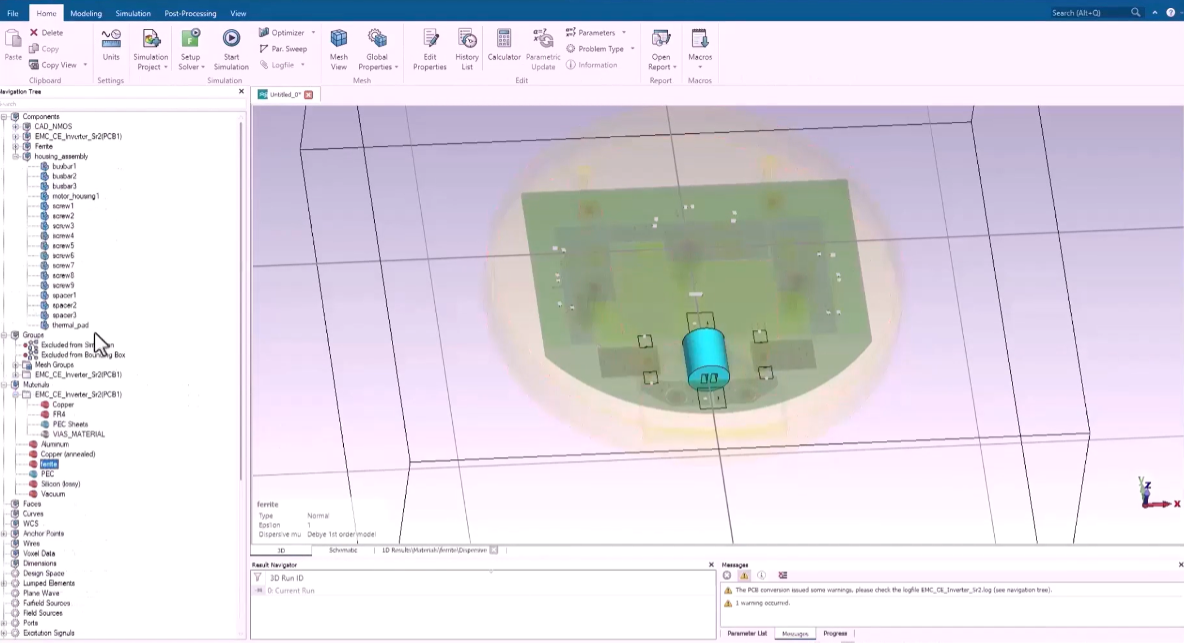Expand the CAD_NMOS component node
Screen dimensions: 1184x644
click(x=15, y=127)
